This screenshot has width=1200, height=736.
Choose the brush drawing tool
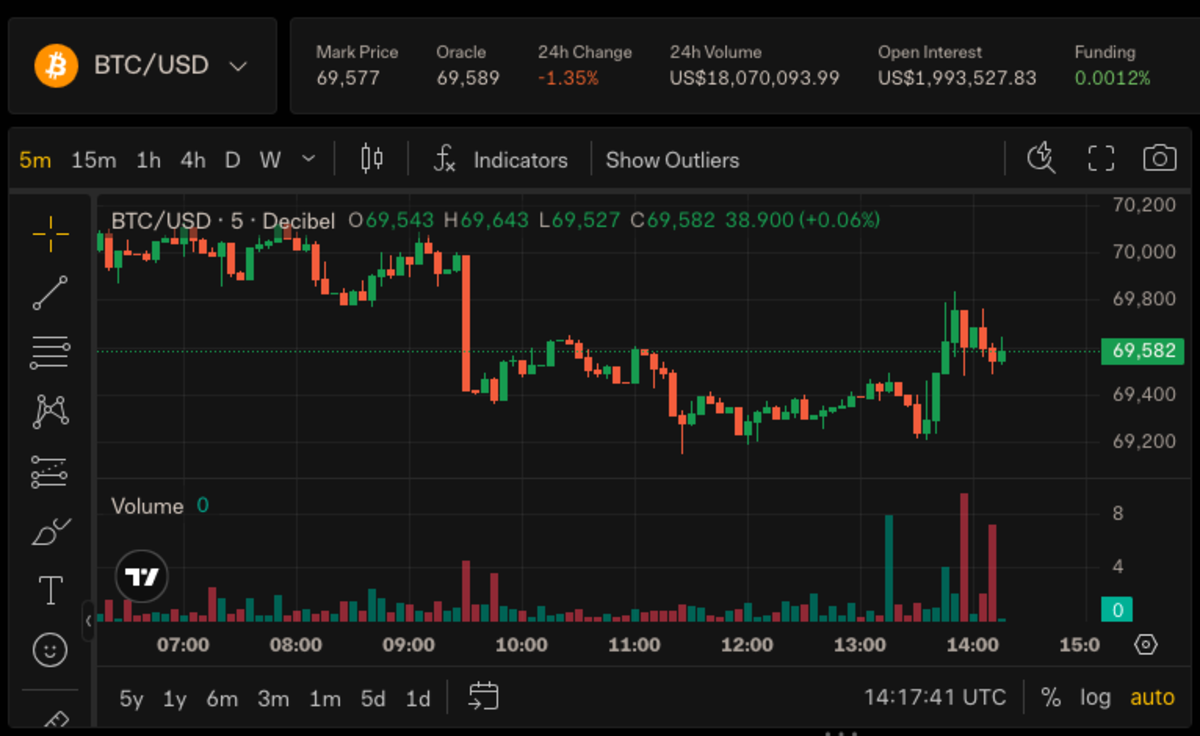coord(50,532)
